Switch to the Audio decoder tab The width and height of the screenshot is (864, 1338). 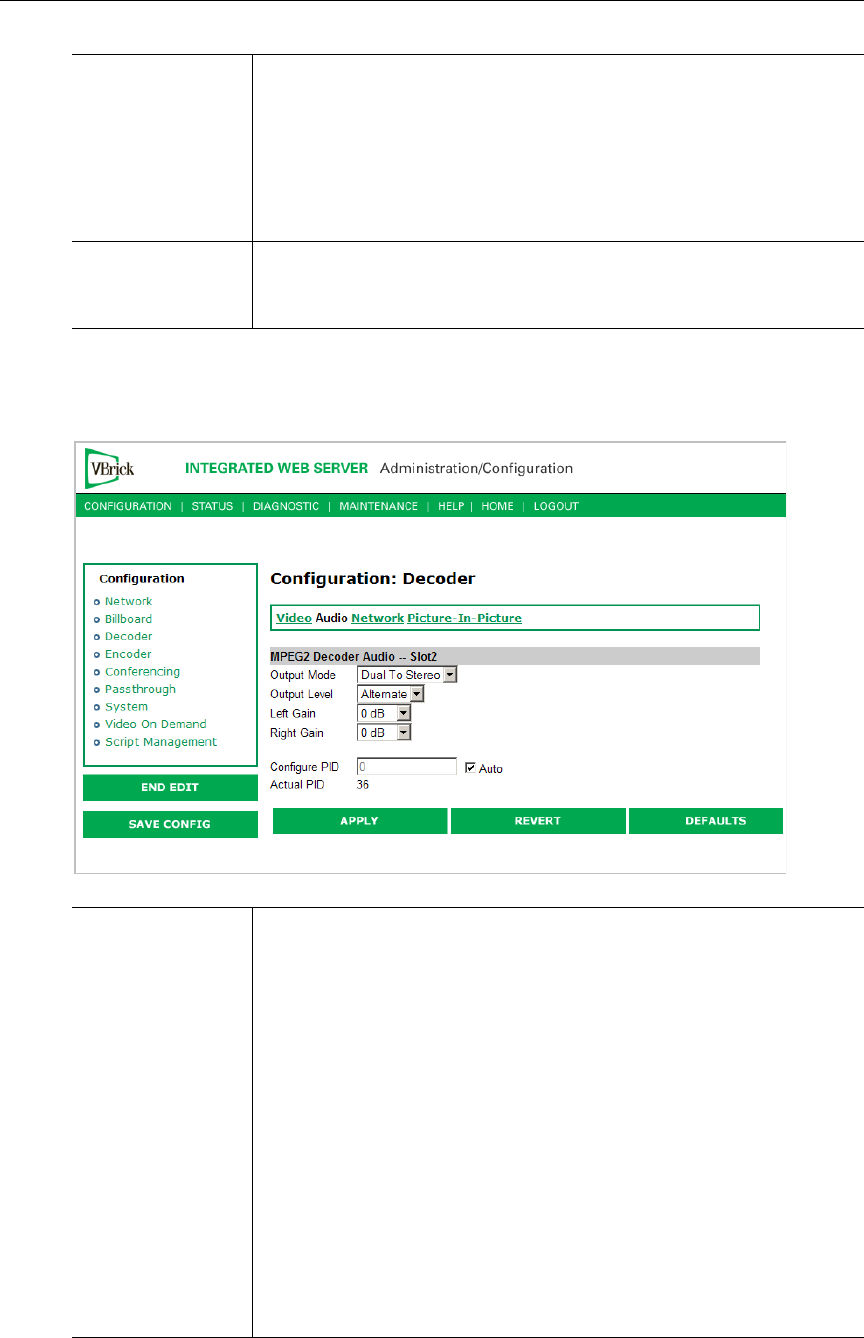(x=331, y=618)
